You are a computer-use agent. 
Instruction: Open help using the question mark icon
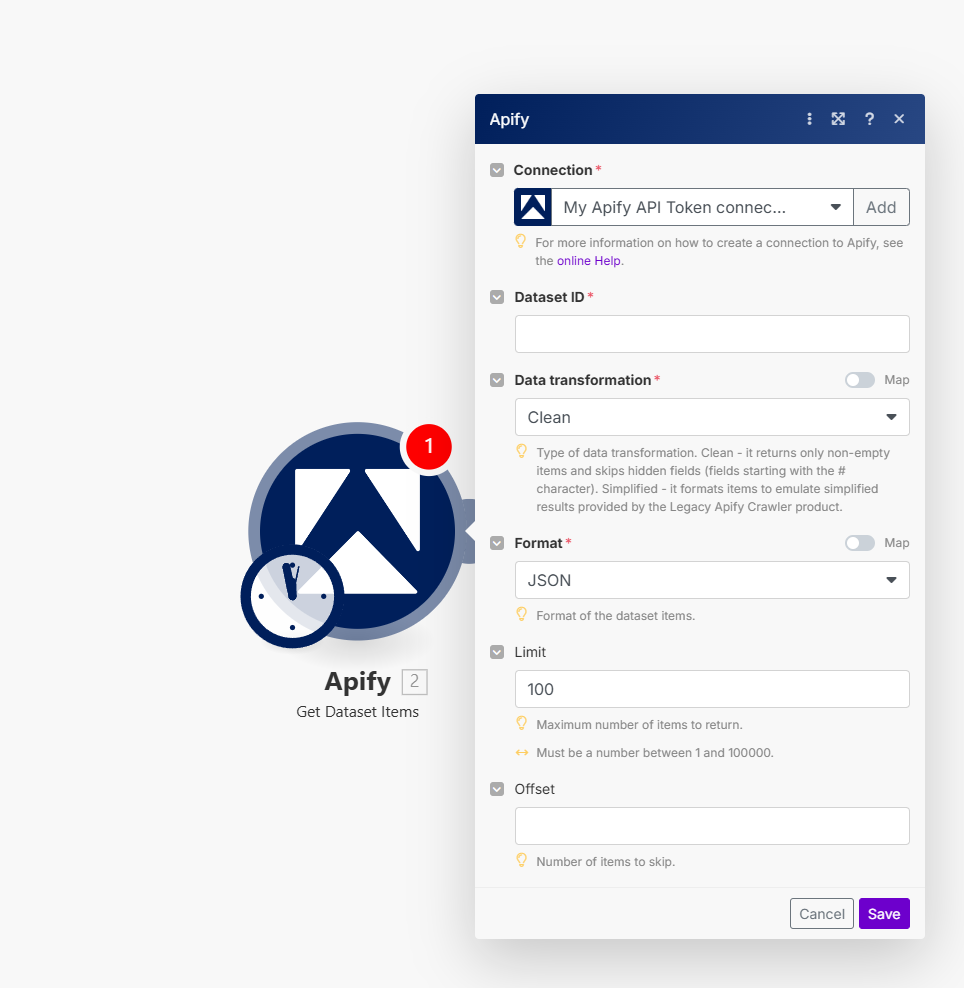pos(869,119)
